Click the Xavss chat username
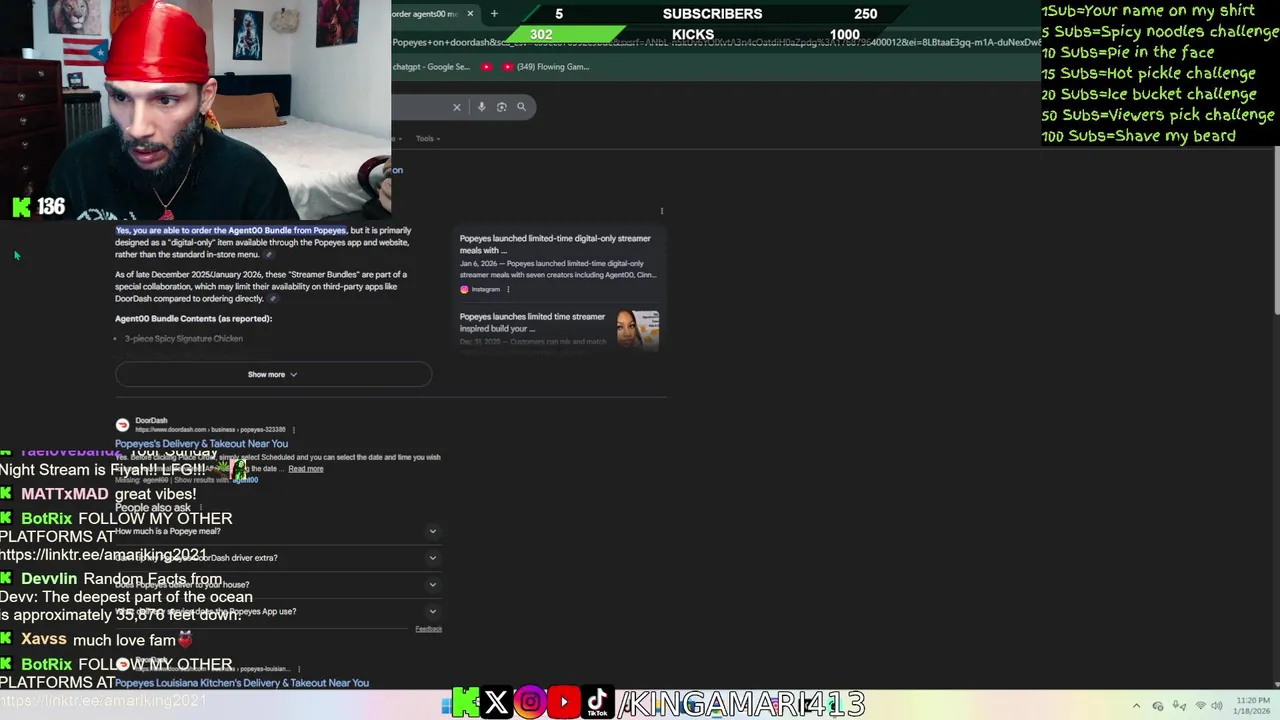Viewport: 1280px width, 720px height. (44, 639)
